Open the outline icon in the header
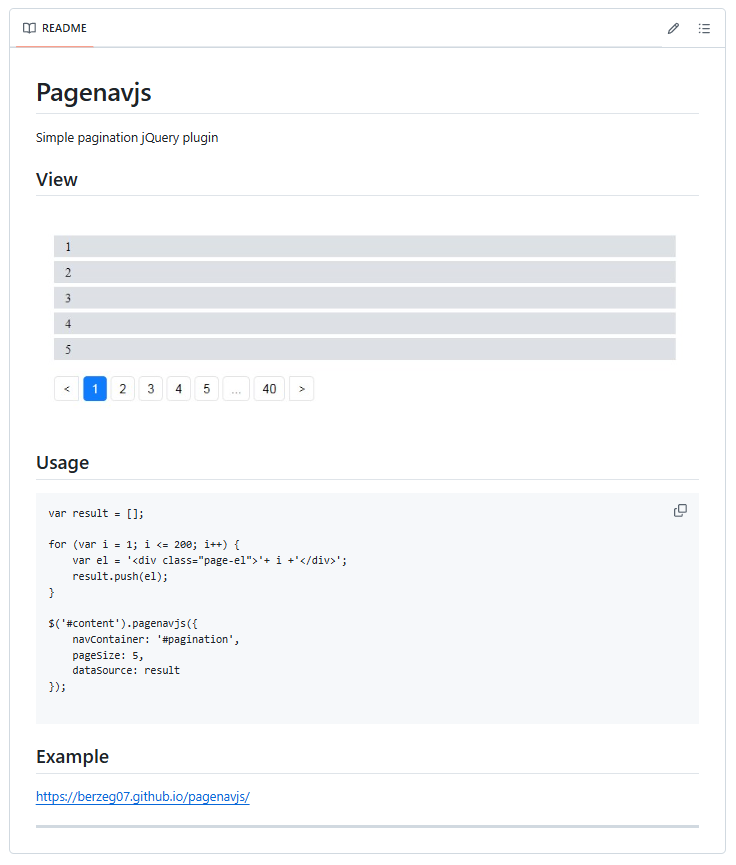Screen dimensions: 736x865 pyautogui.click(x=705, y=29)
